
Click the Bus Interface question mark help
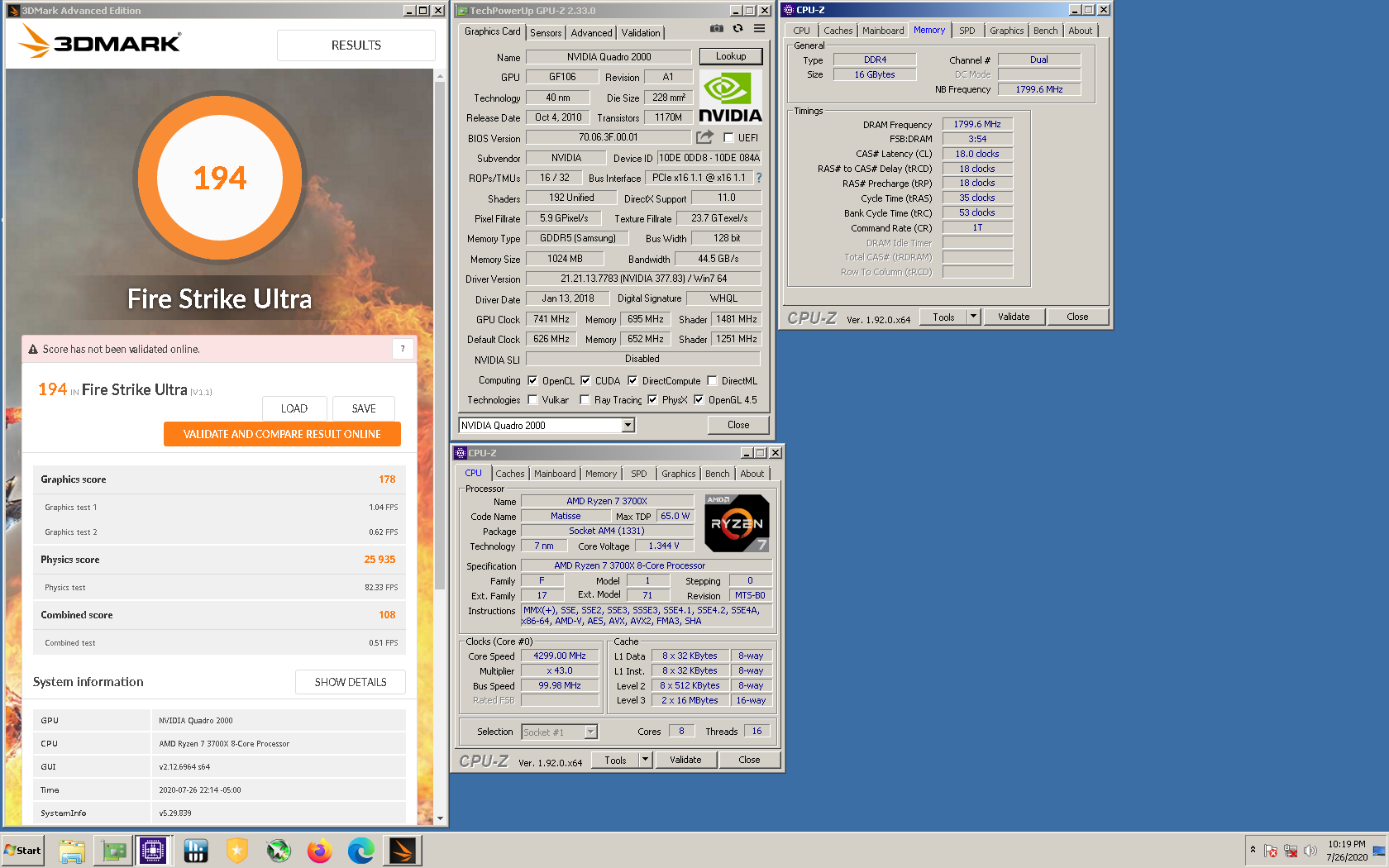tap(758, 178)
